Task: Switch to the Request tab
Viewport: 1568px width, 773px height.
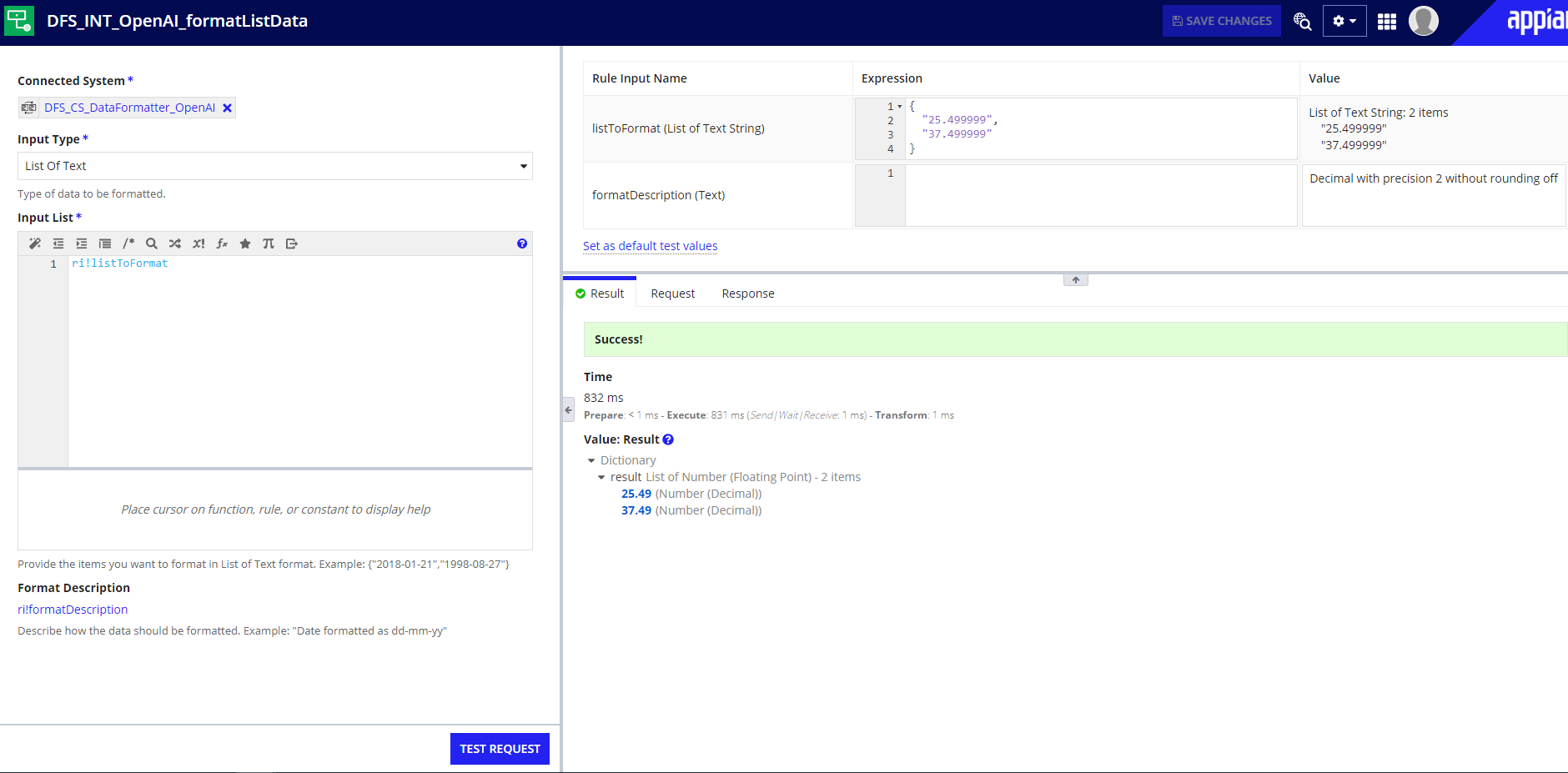Action: pos(673,294)
